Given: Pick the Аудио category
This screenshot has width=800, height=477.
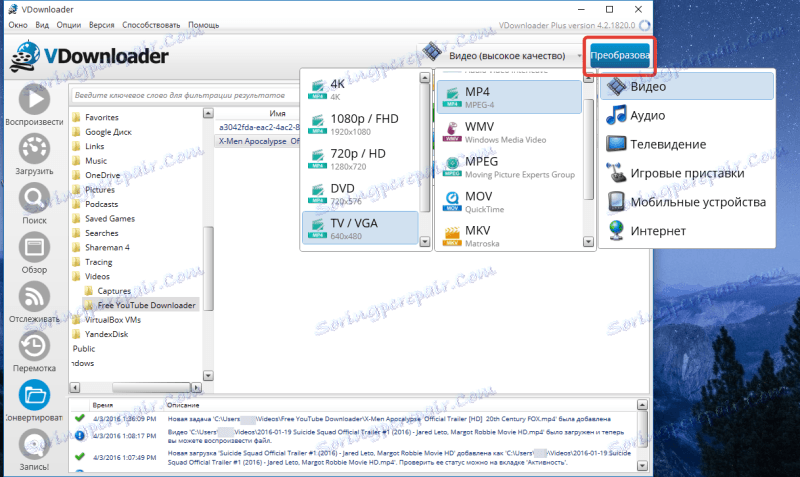Looking at the screenshot, I should (687, 115).
